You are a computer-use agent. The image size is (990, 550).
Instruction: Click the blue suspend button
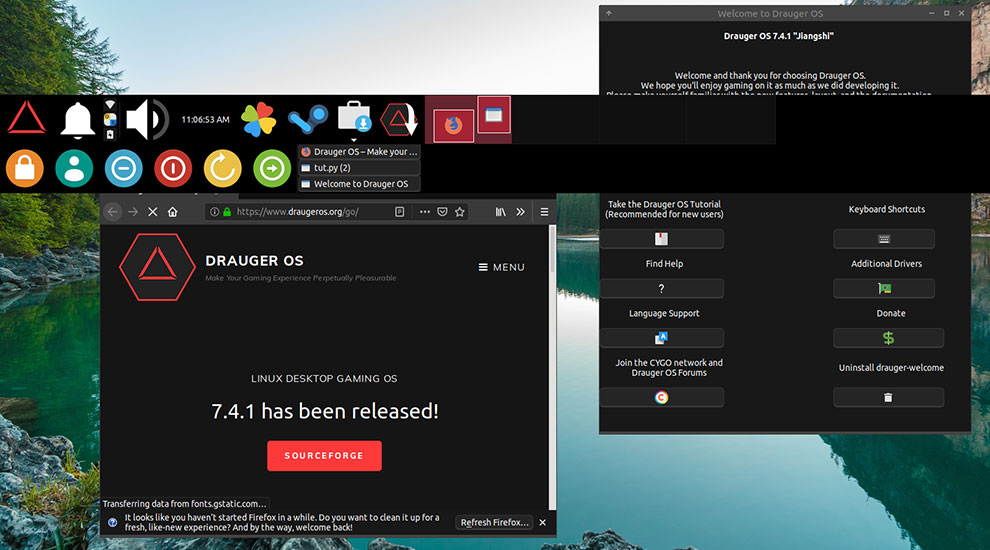124,169
